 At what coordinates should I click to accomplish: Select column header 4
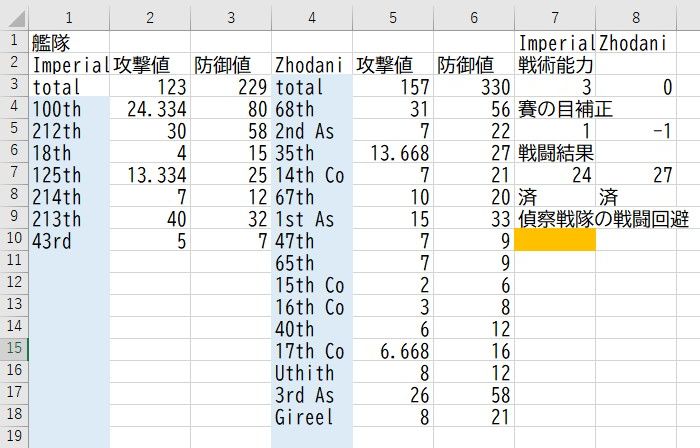pyautogui.click(x=312, y=18)
